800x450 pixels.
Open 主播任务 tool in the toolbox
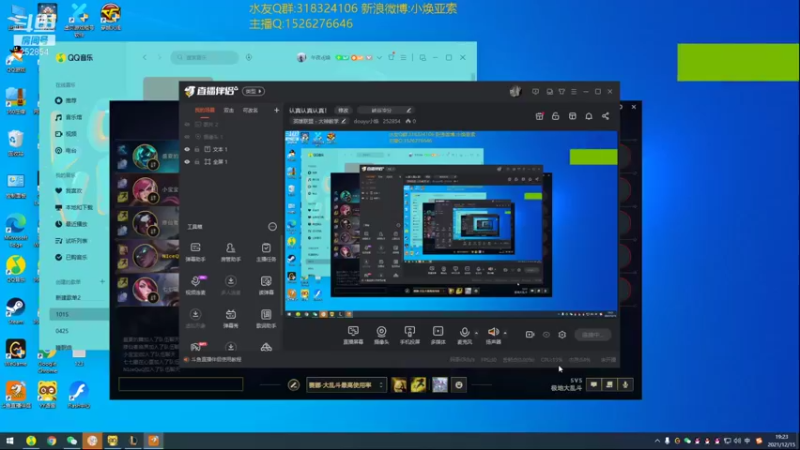pos(266,252)
